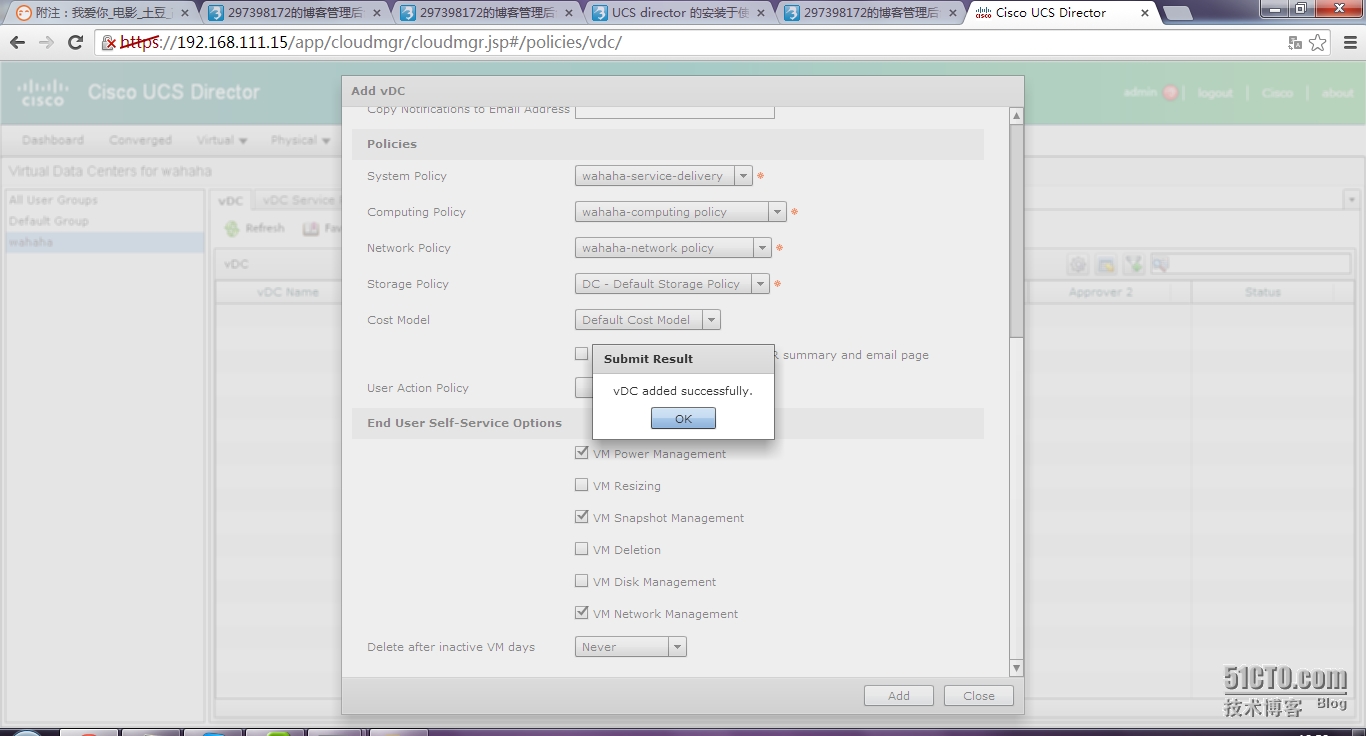Enable VM Deletion checkbox
Image resolution: width=1366 pixels, height=736 pixels.
coord(581,549)
